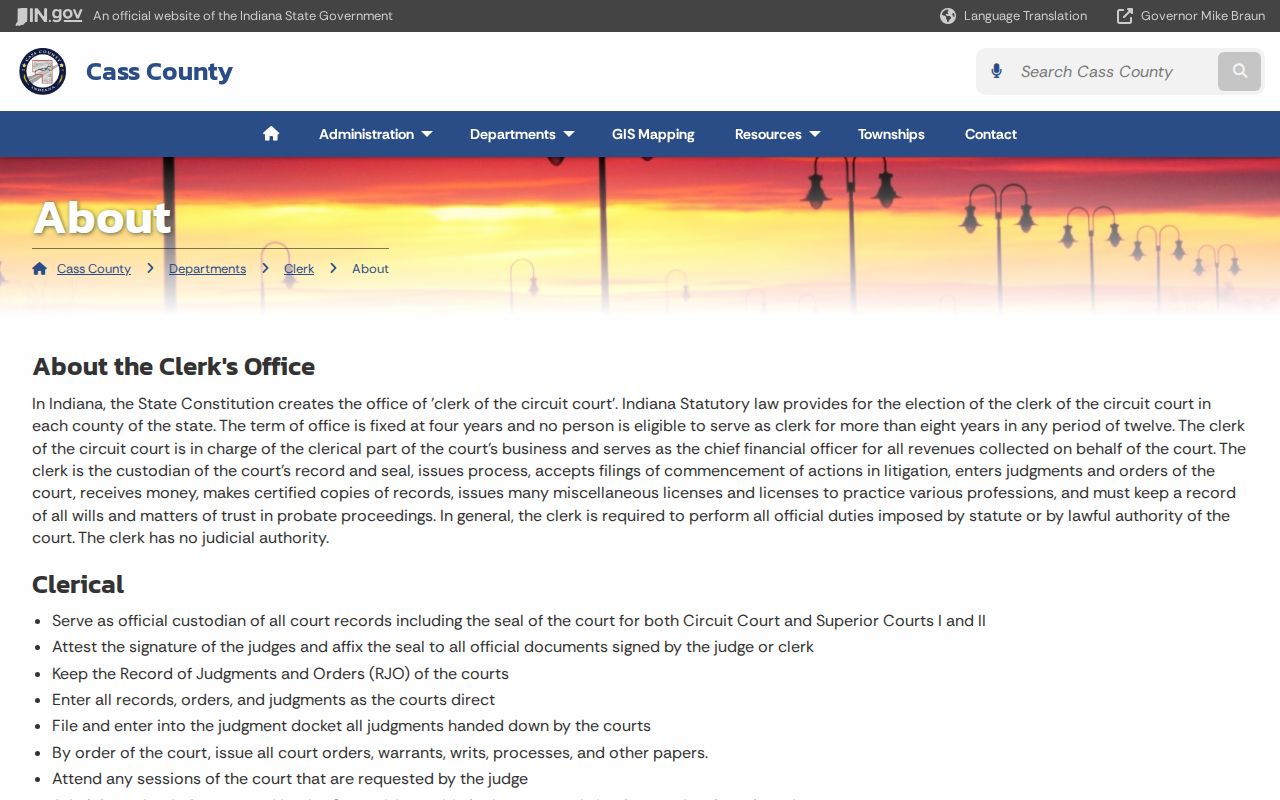Click the Cass County seal logo
Image resolution: width=1280 pixels, height=800 pixels.
click(x=43, y=72)
